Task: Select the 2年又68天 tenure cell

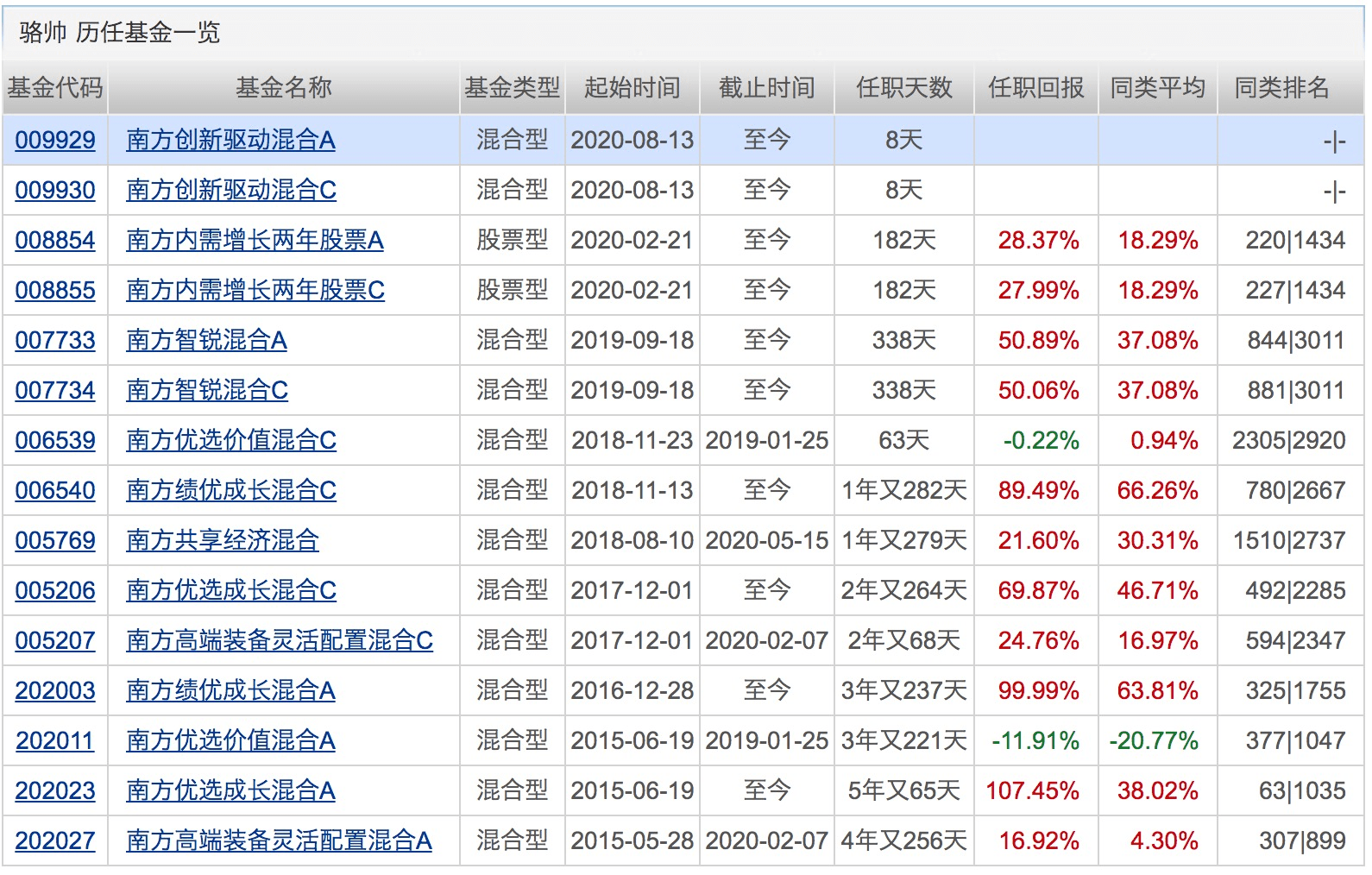Action: (x=904, y=640)
